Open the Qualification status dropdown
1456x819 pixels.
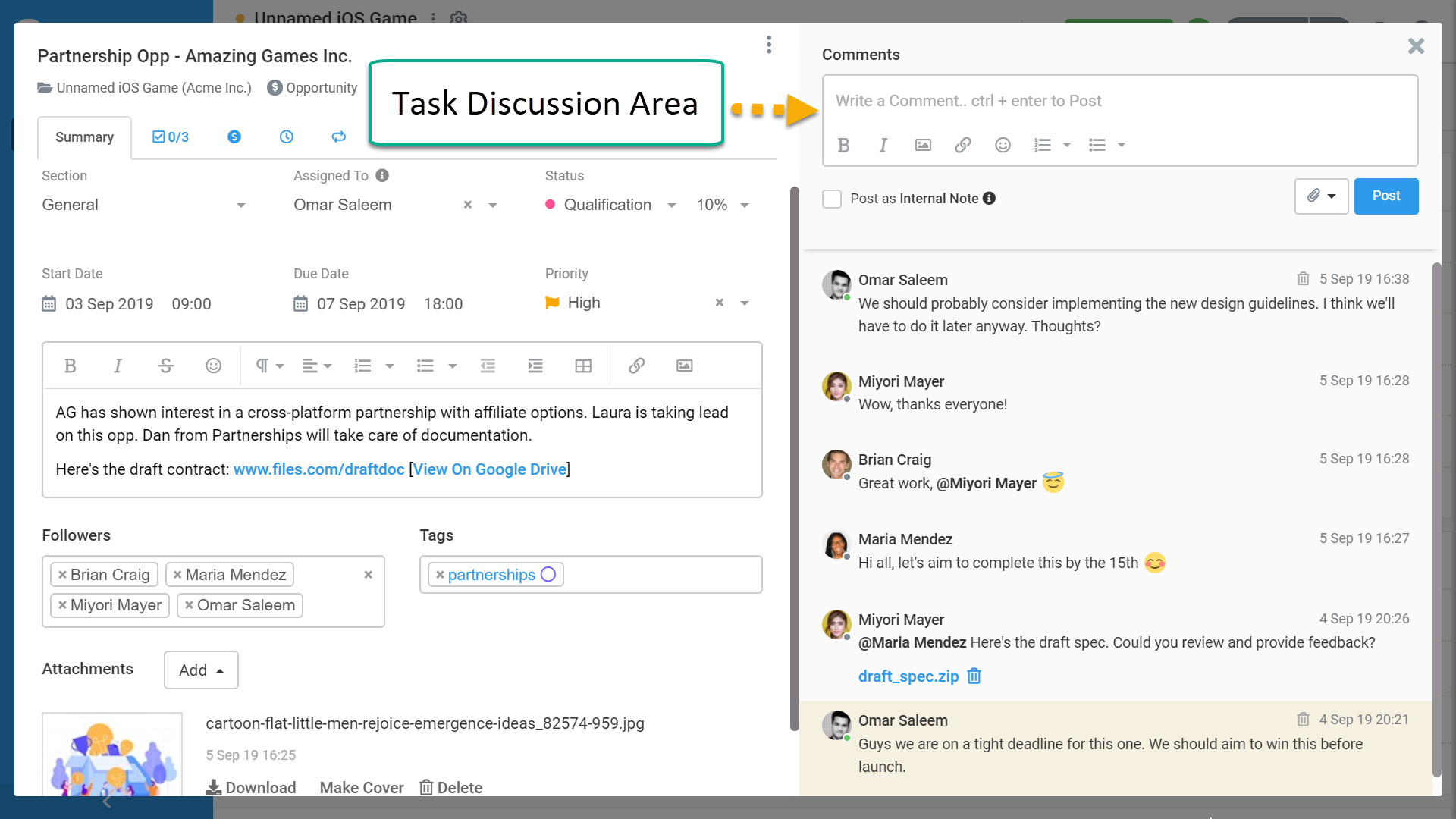[671, 206]
